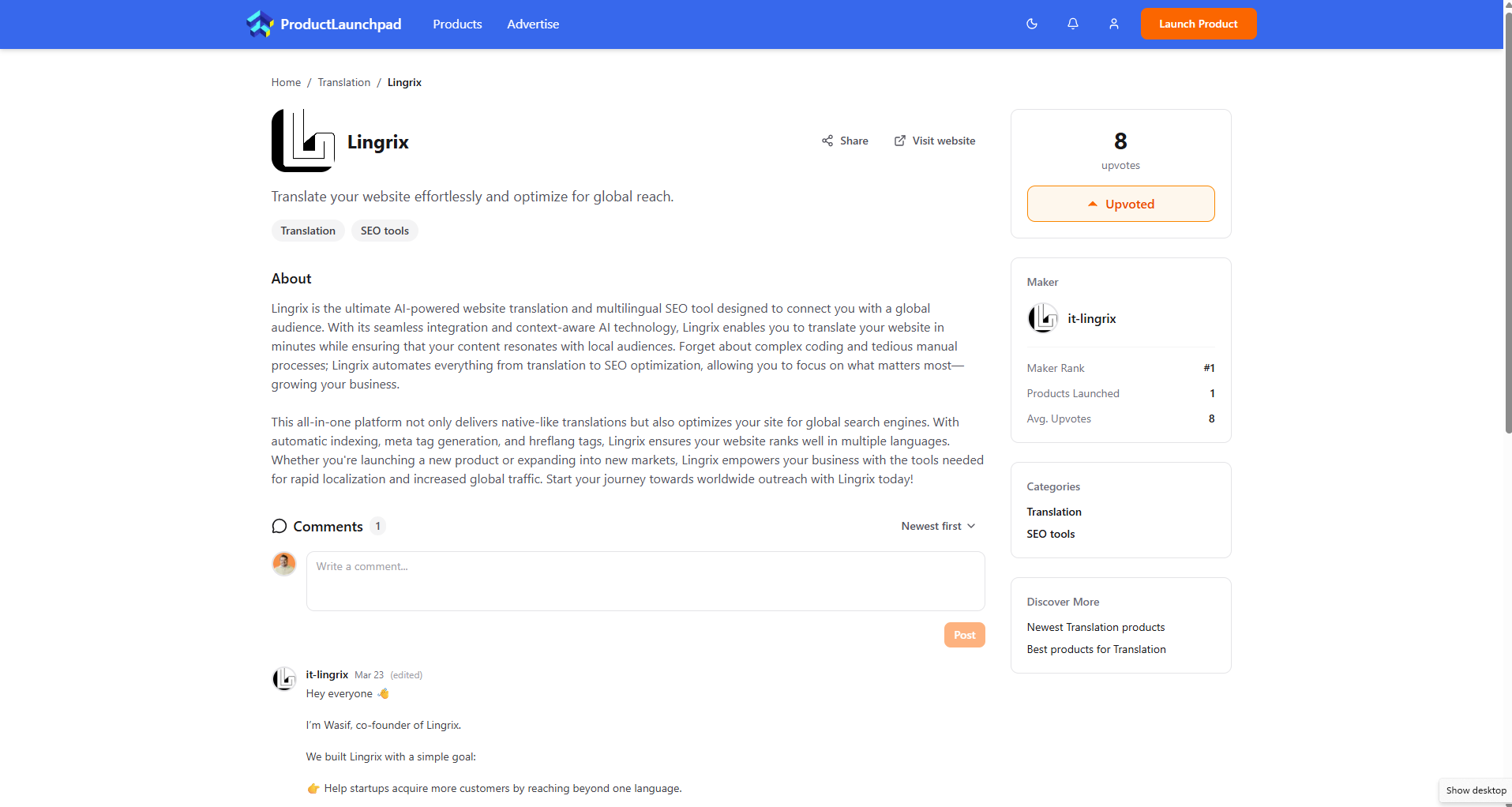Select the Translation tag under the title
The height and width of the screenshot is (807, 1512).
[x=307, y=230]
